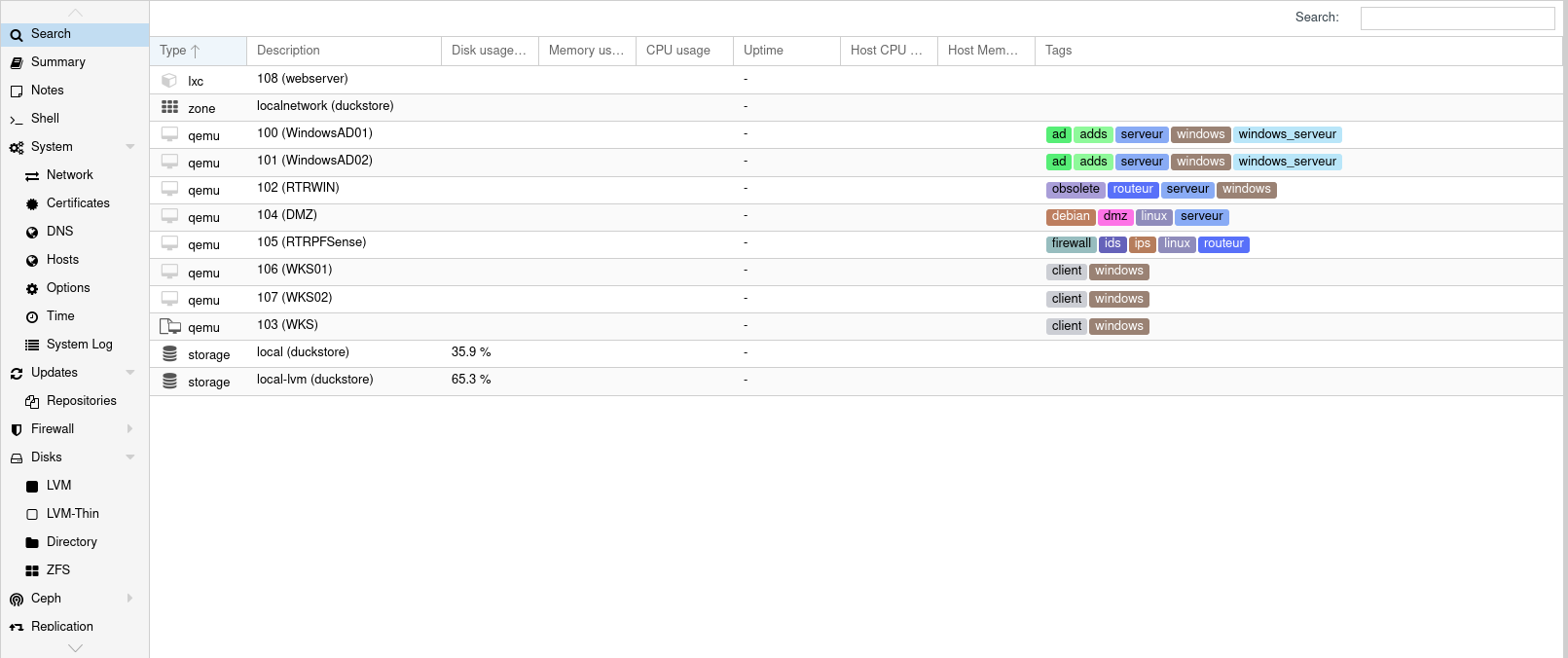The height and width of the screenshot is (658, 1568).
Task: Click the Certificates badge icon
Action: (32, 204)
